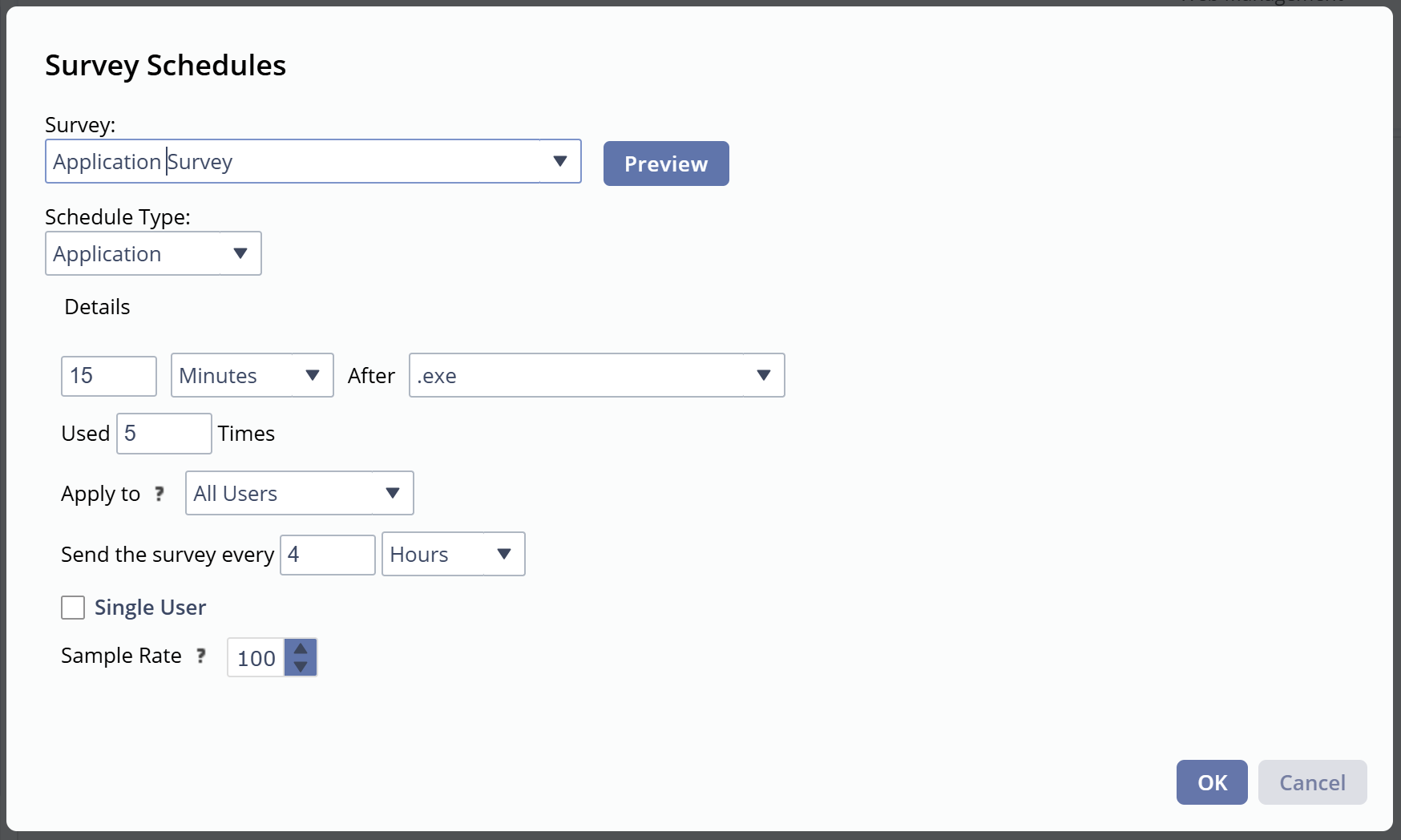Click the Single User label

tap(150, 608)
